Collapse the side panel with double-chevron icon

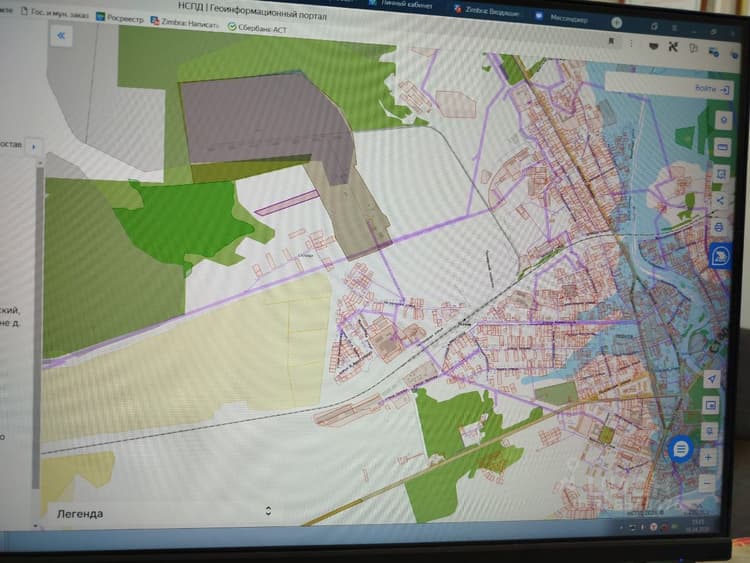61,35
